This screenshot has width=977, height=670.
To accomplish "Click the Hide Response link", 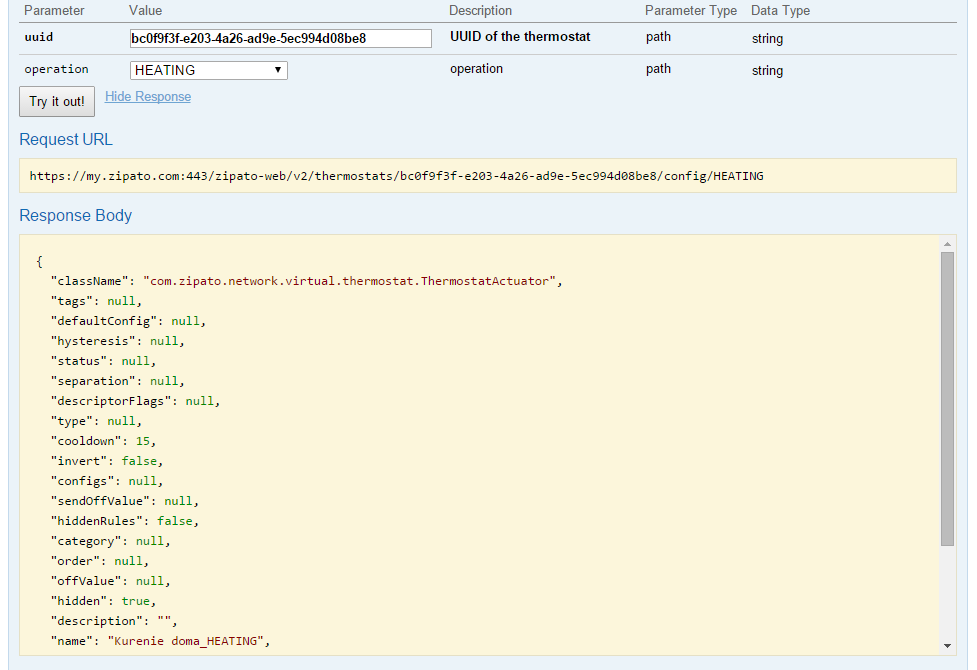I will point(148,97).
